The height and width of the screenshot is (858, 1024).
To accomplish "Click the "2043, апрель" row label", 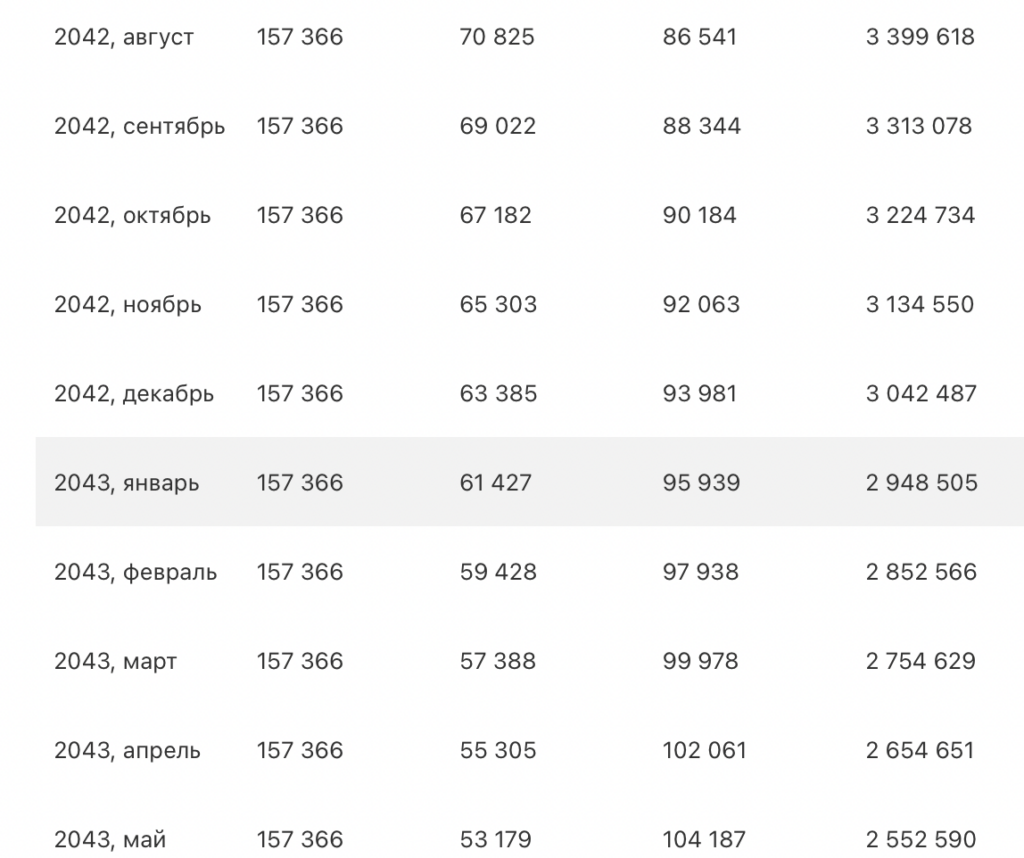I will coord(127,750).
